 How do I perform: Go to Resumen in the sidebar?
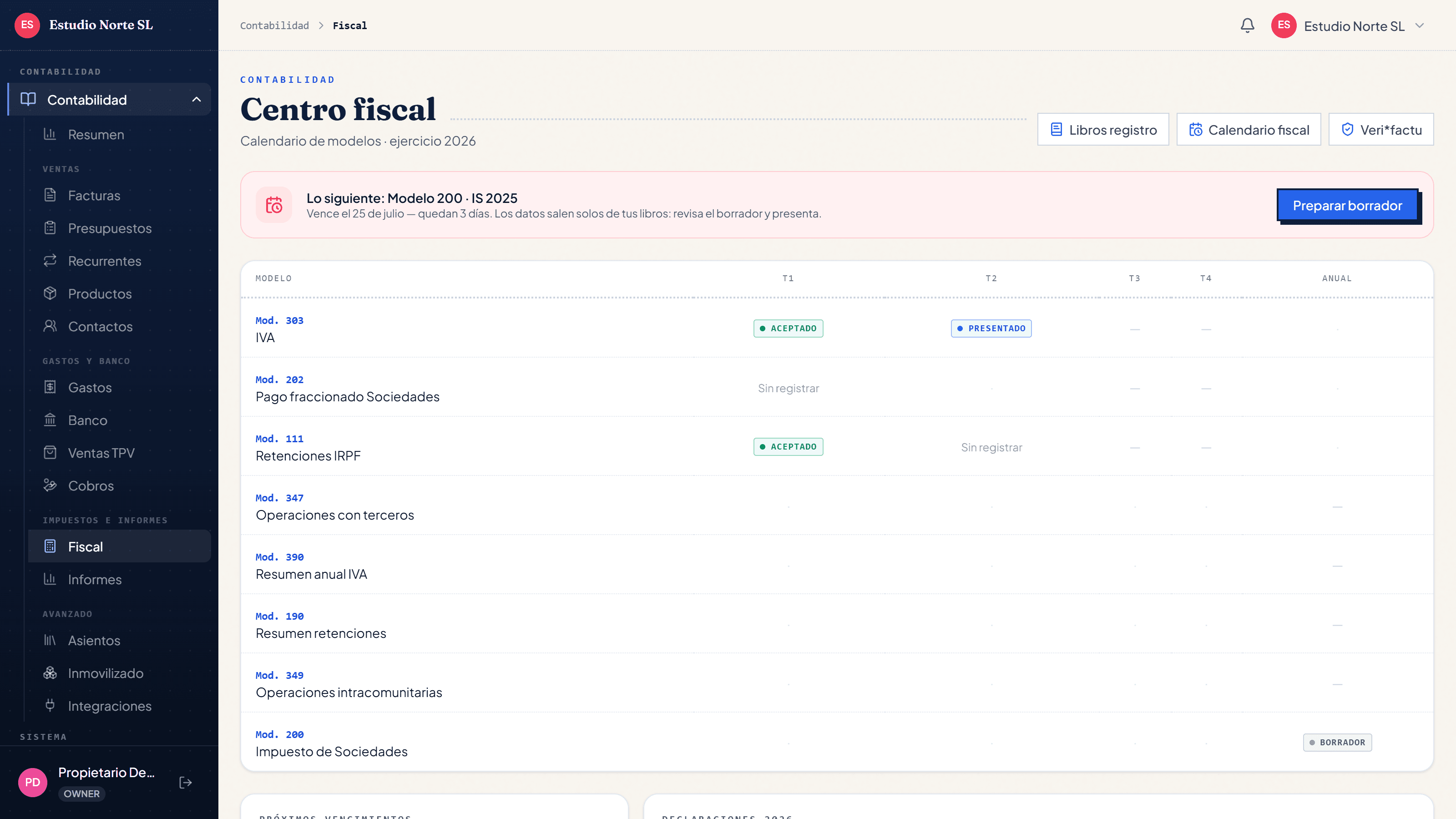coord(119,135)
